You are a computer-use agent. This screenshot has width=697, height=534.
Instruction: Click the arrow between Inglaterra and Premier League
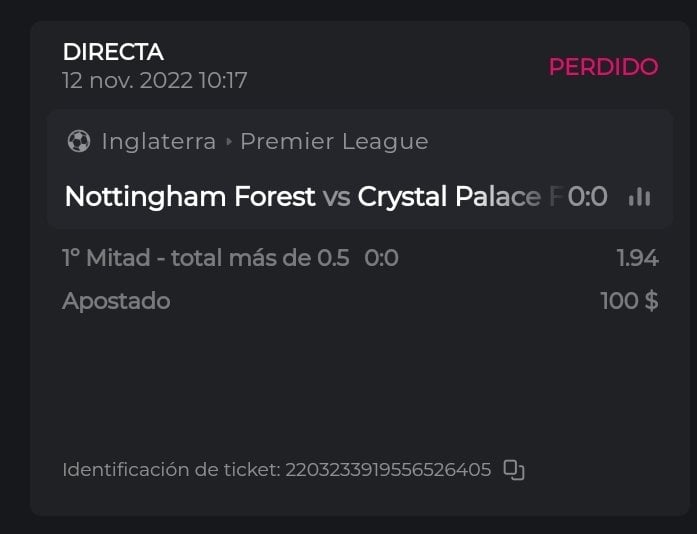(228, 142)
